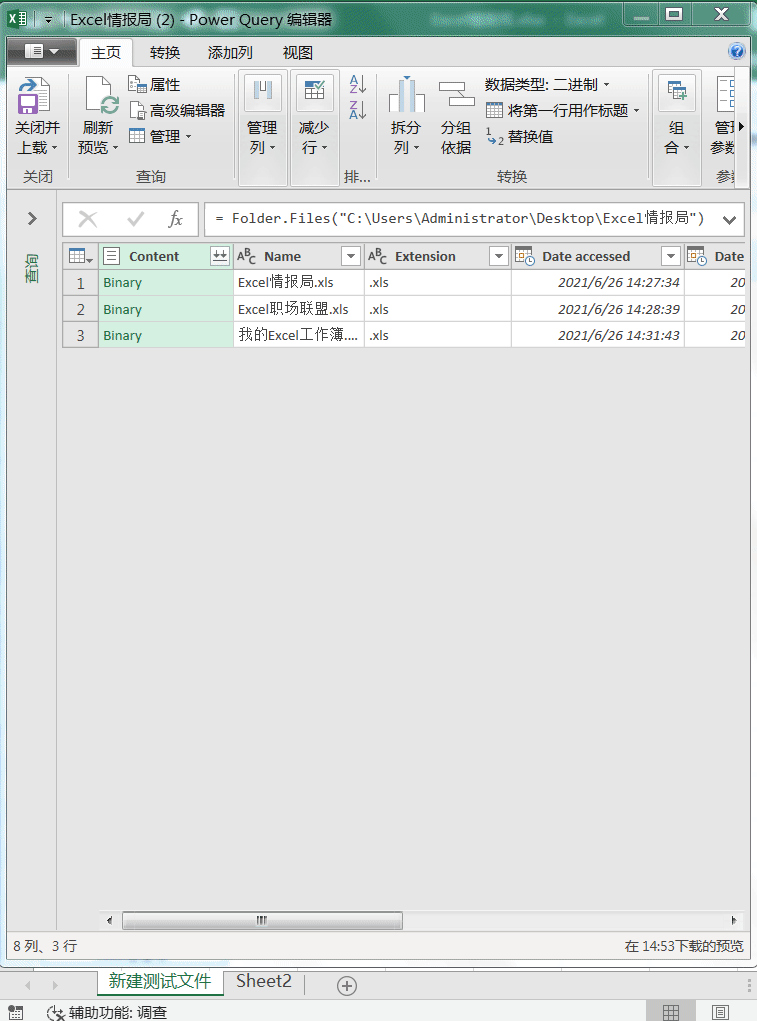Image resolution: width=757 pixels, height=1021 pixels.
Task: Expand the formula bar chevron
Action: [x=730, y=219]
